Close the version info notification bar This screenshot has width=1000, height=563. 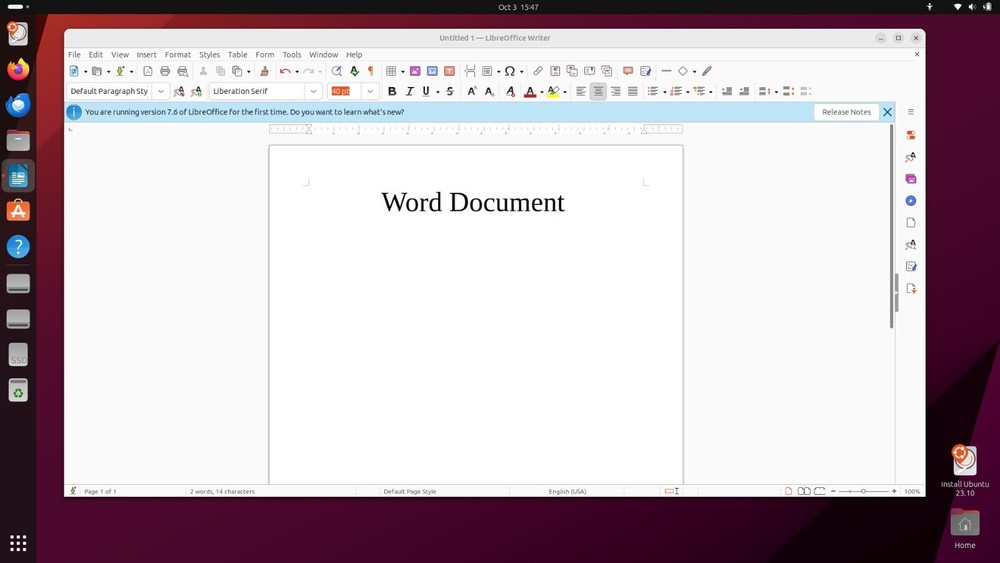click(x=887, y=112)
